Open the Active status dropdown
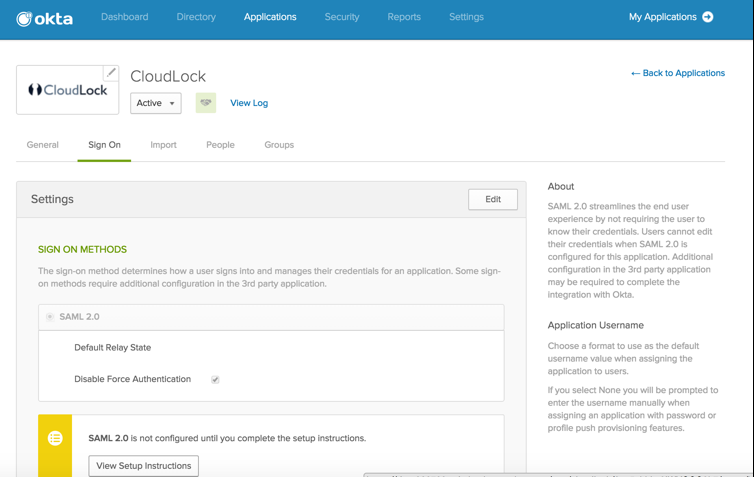This screenshot has height=477, width=754. coord(156,103)
